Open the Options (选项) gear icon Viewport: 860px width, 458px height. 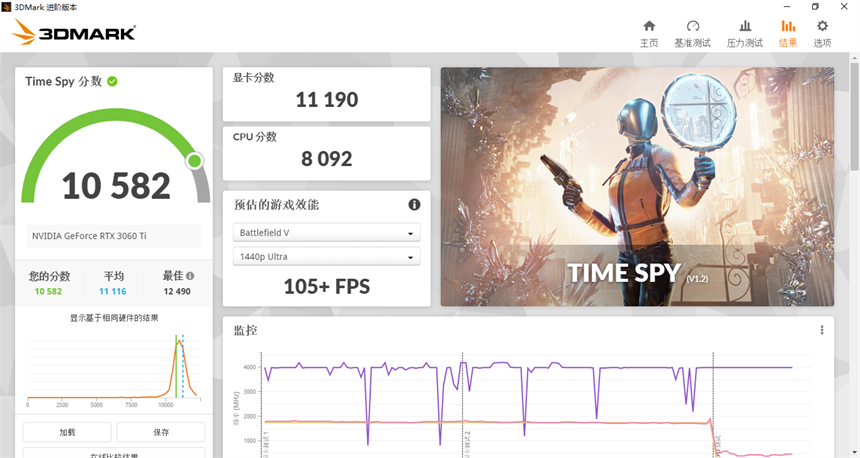pos(822,26)
